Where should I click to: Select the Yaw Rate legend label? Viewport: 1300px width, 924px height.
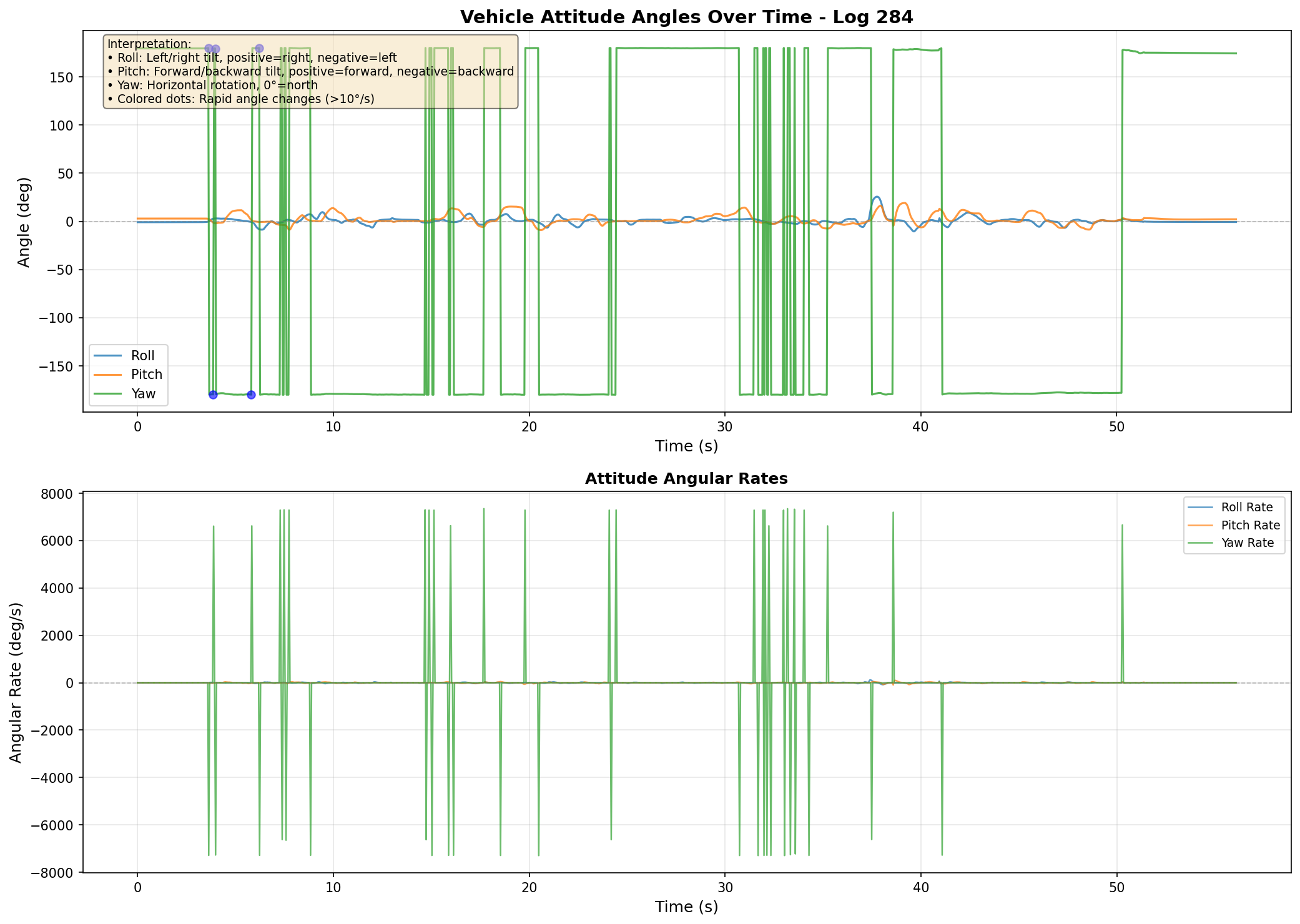tap(1247, 543)
